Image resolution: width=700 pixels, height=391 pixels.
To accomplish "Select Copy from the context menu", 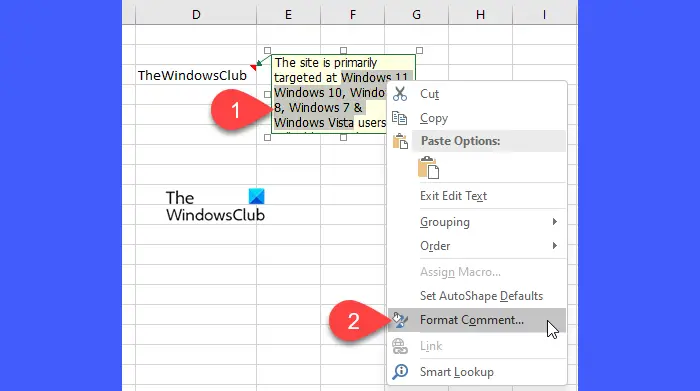I will (477, 118).
